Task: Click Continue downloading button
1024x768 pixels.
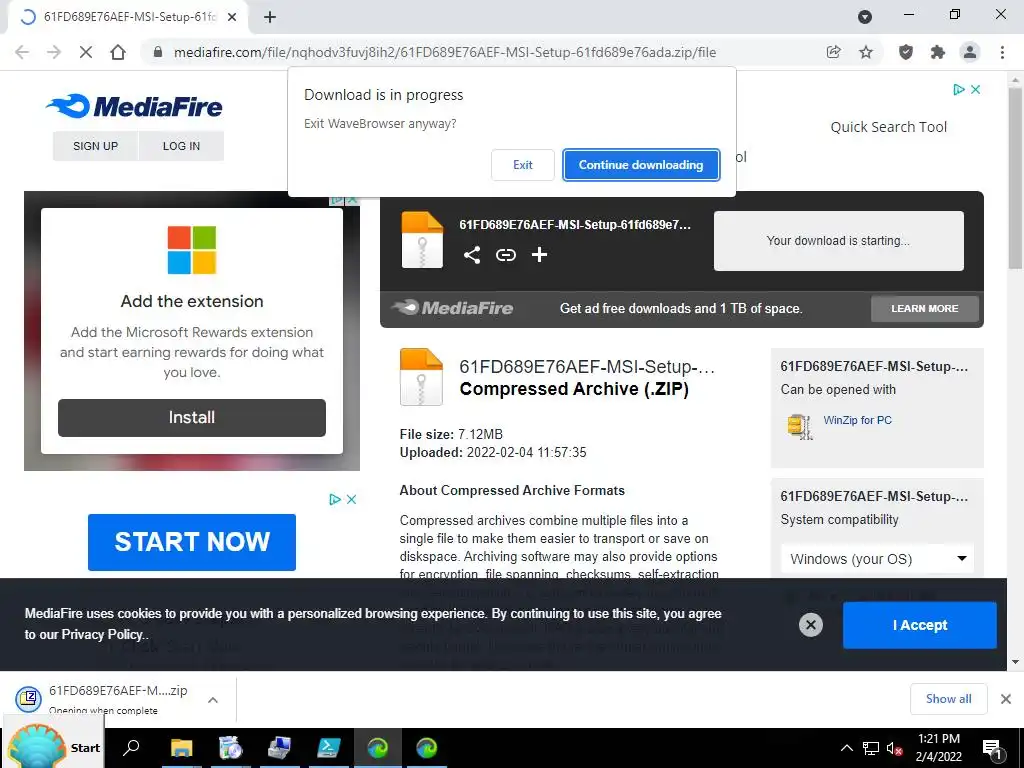Action: (x=641, y=165)
